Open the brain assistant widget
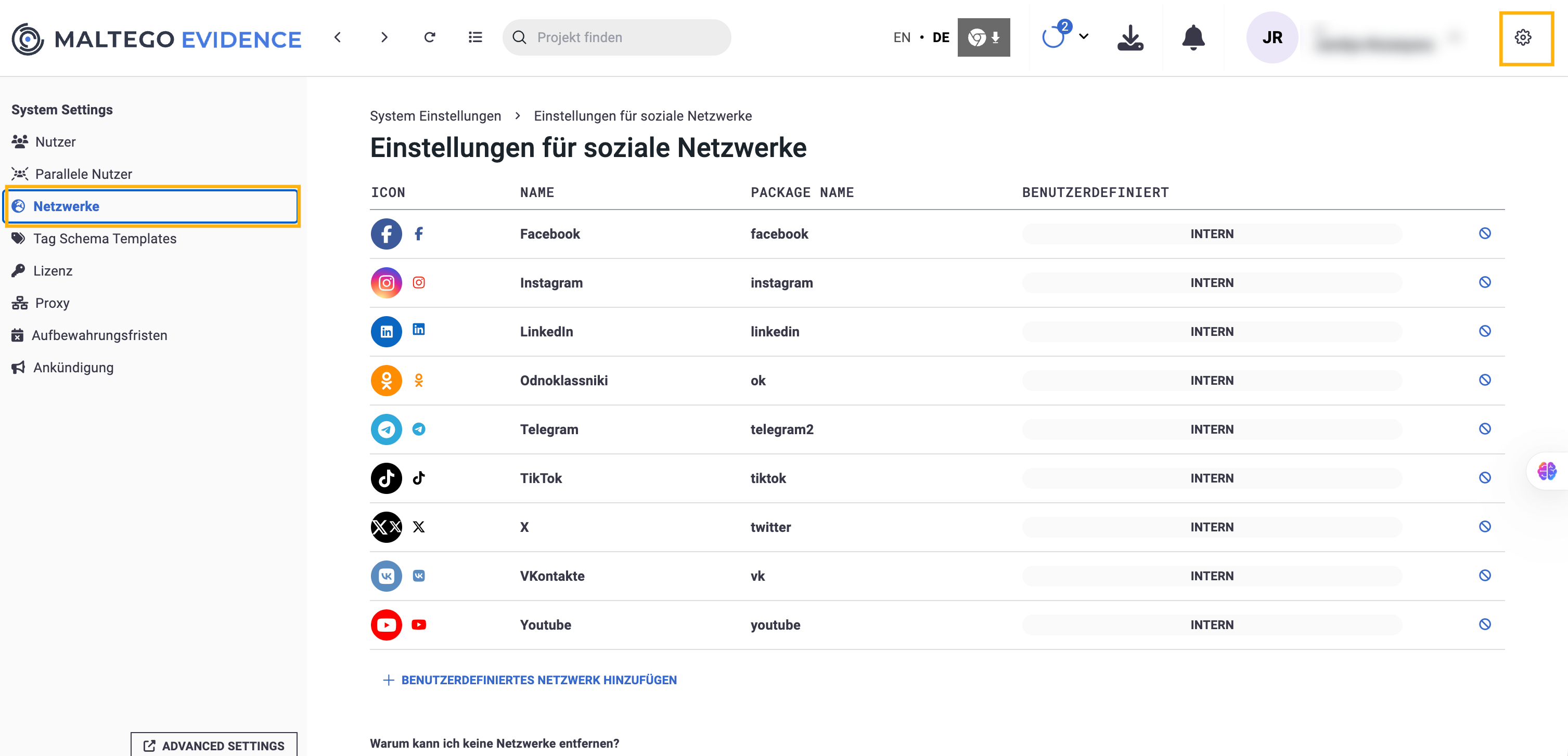The width and height of the screenshot is (1568, 756). click(1546, 471)
